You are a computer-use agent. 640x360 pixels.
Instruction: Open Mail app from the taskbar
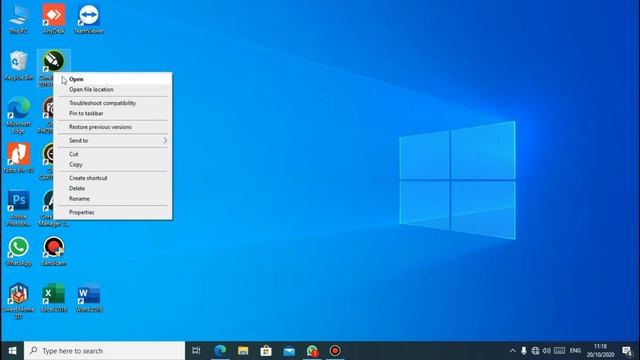(x=289, y=351)
